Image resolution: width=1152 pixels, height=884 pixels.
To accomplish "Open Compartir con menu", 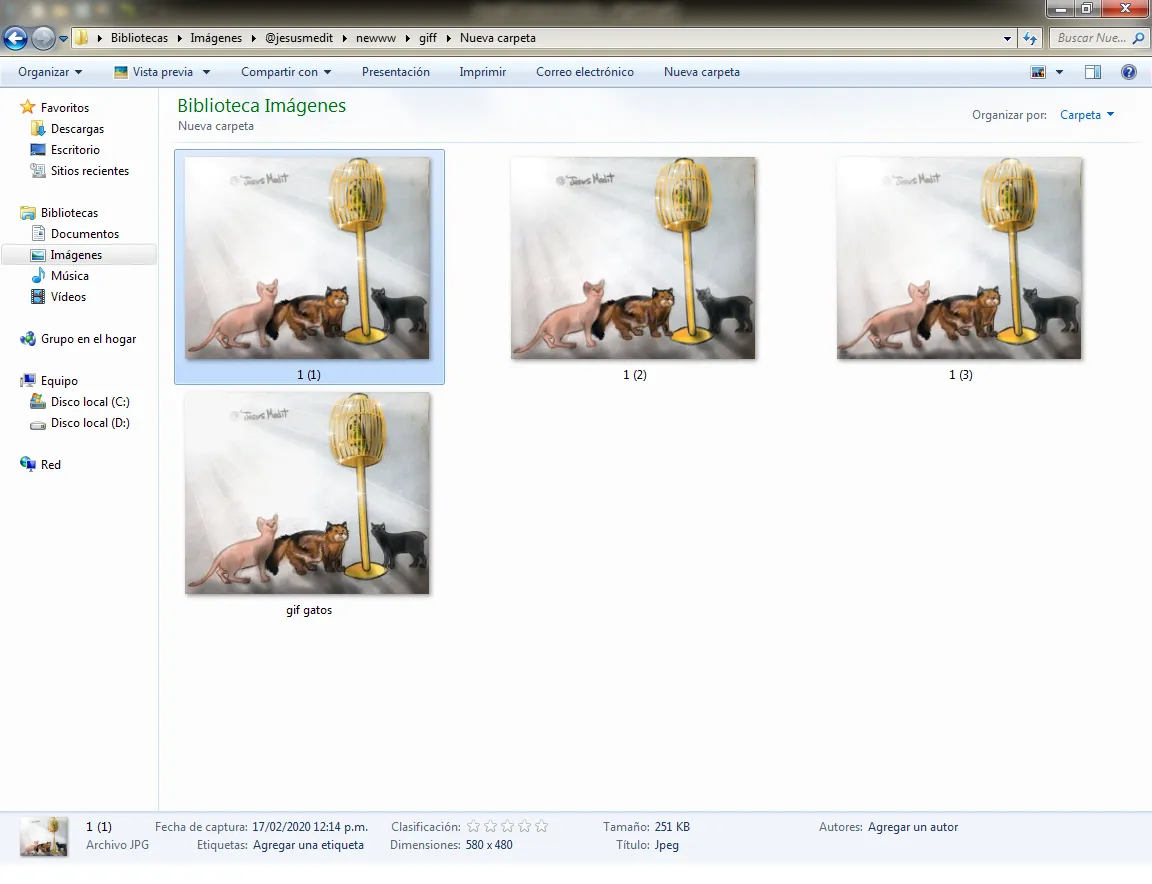I will point(286,72).
